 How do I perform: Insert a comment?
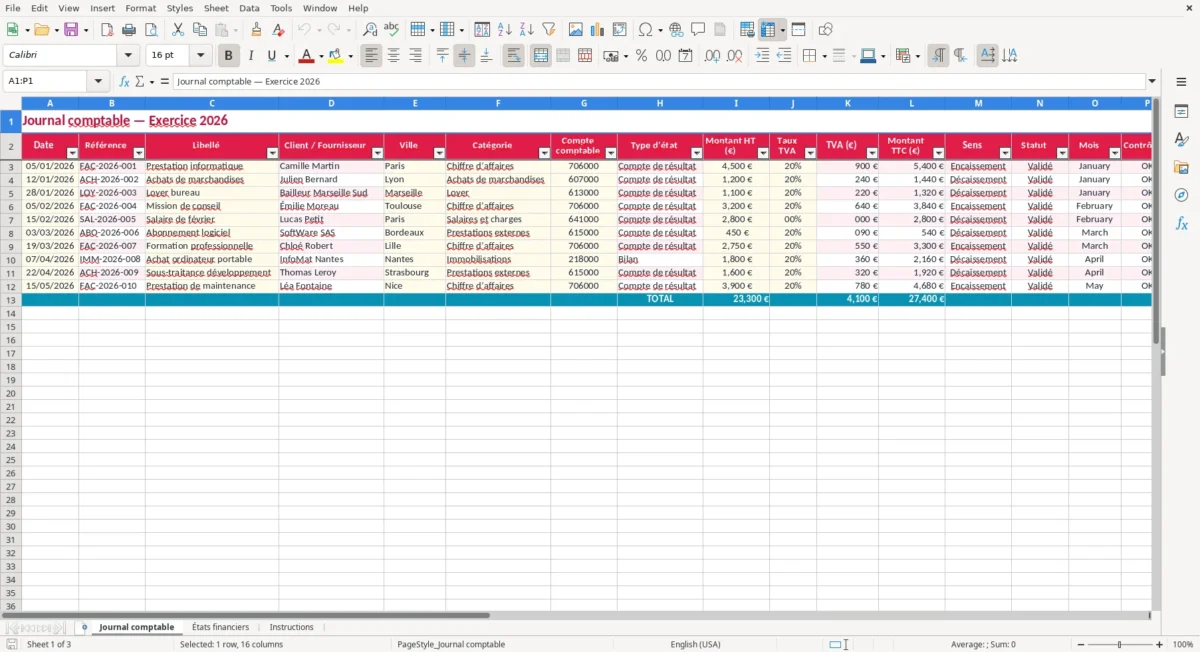pyautogui.click(x=699, y=30)
